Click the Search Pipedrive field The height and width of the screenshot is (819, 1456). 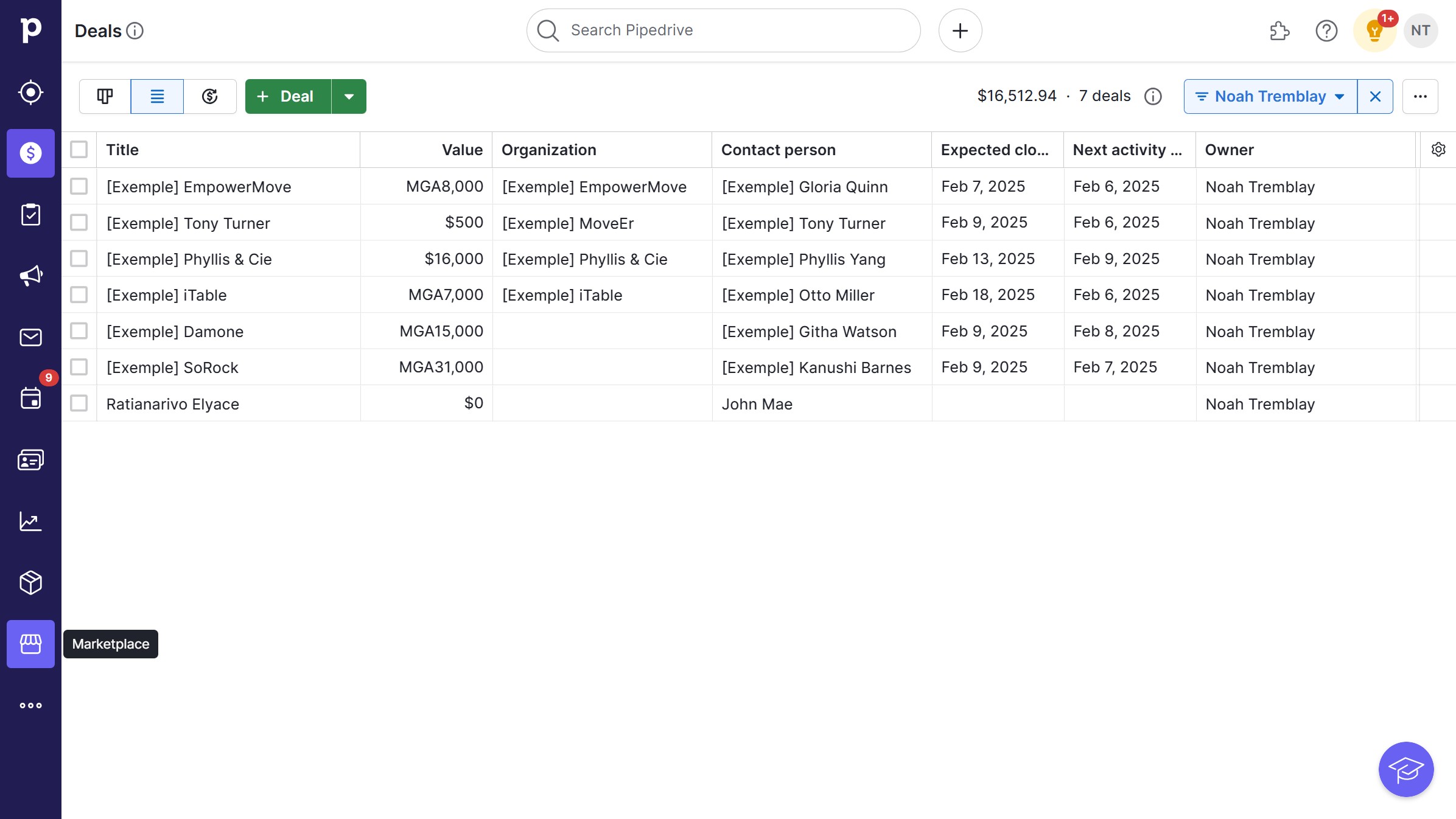[723, 30]
